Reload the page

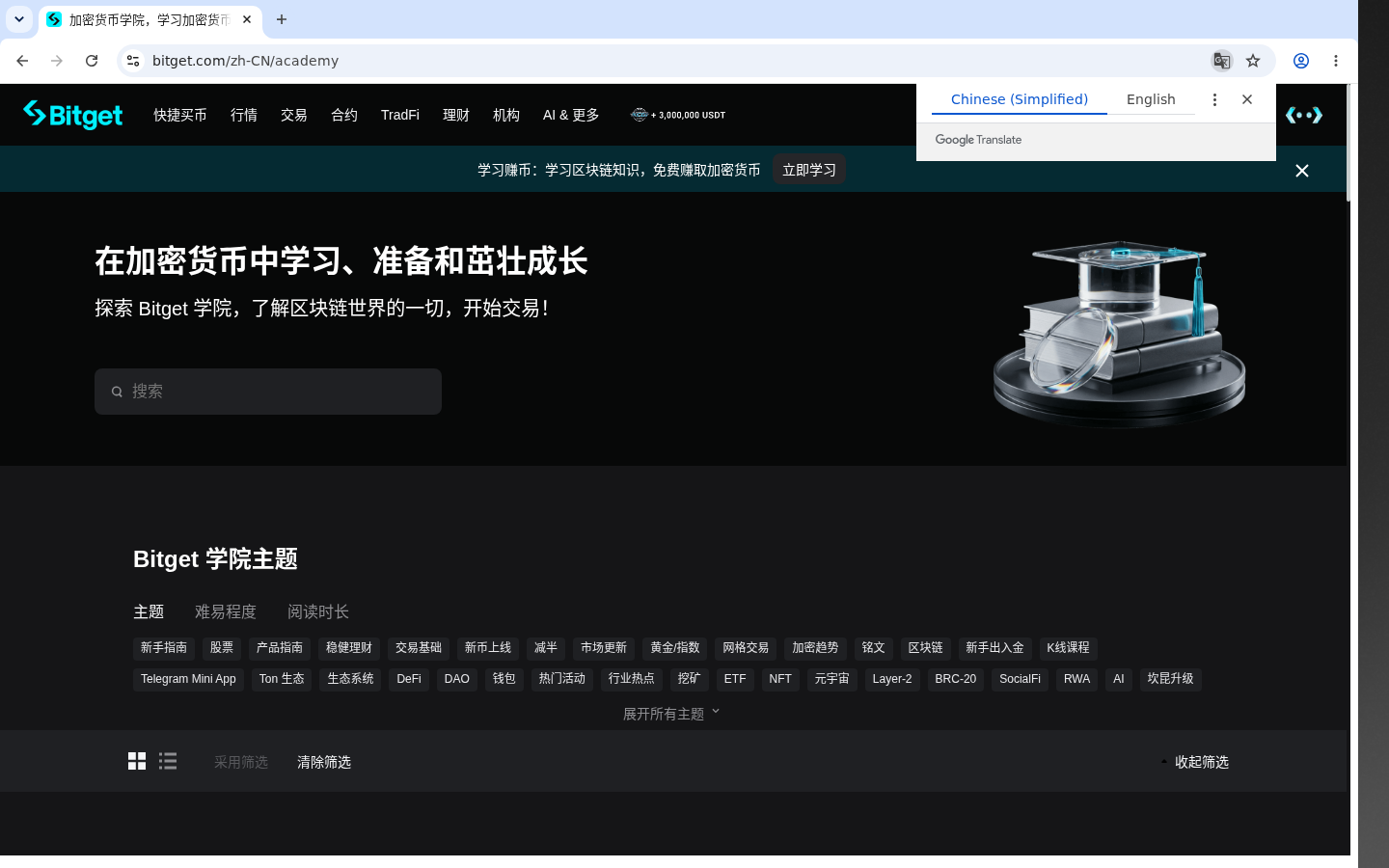[92, 61]
